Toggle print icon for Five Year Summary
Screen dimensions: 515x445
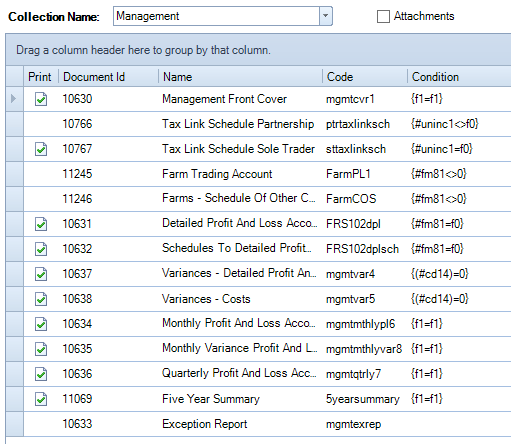click(x=41, y=399)
